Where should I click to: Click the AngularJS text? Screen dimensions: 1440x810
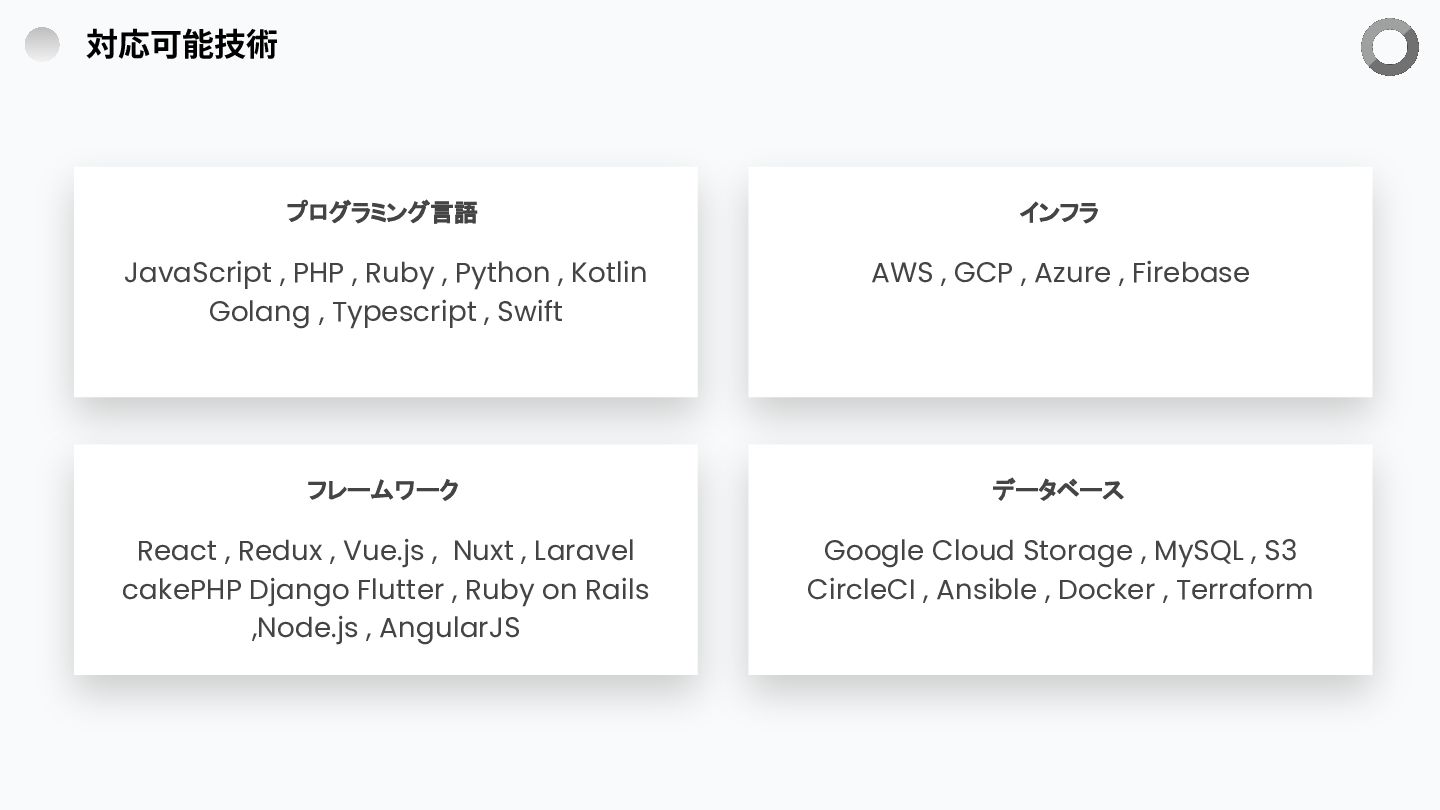click(449, 628)
